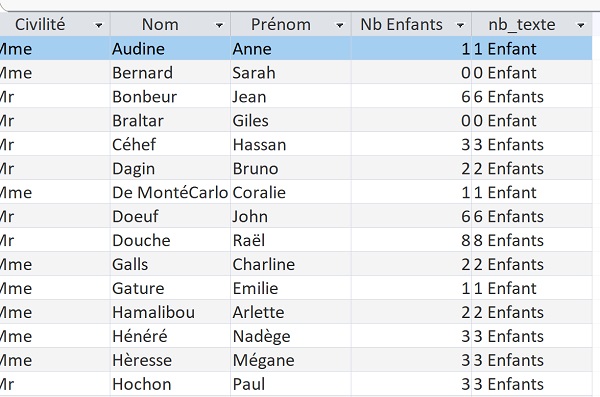Click the Audine cell in Nom column
The image size is (600, 397).
170,49
